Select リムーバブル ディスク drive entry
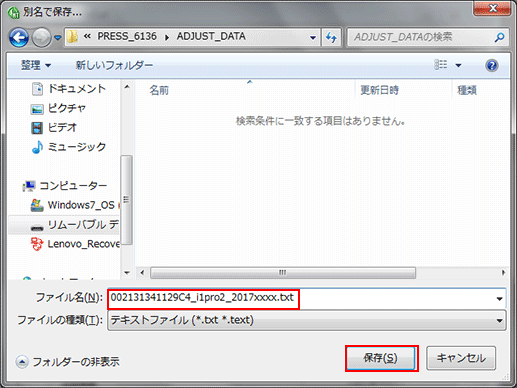Viewport: 517px width, 388px height. click(x=83, y=225)
